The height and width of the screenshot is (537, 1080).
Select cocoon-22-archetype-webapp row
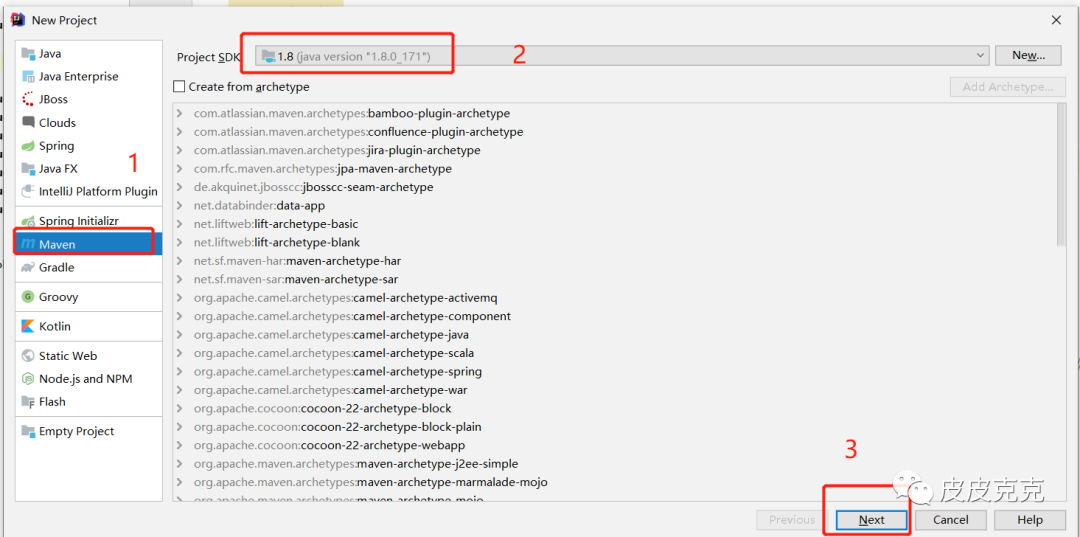point(613,445)
